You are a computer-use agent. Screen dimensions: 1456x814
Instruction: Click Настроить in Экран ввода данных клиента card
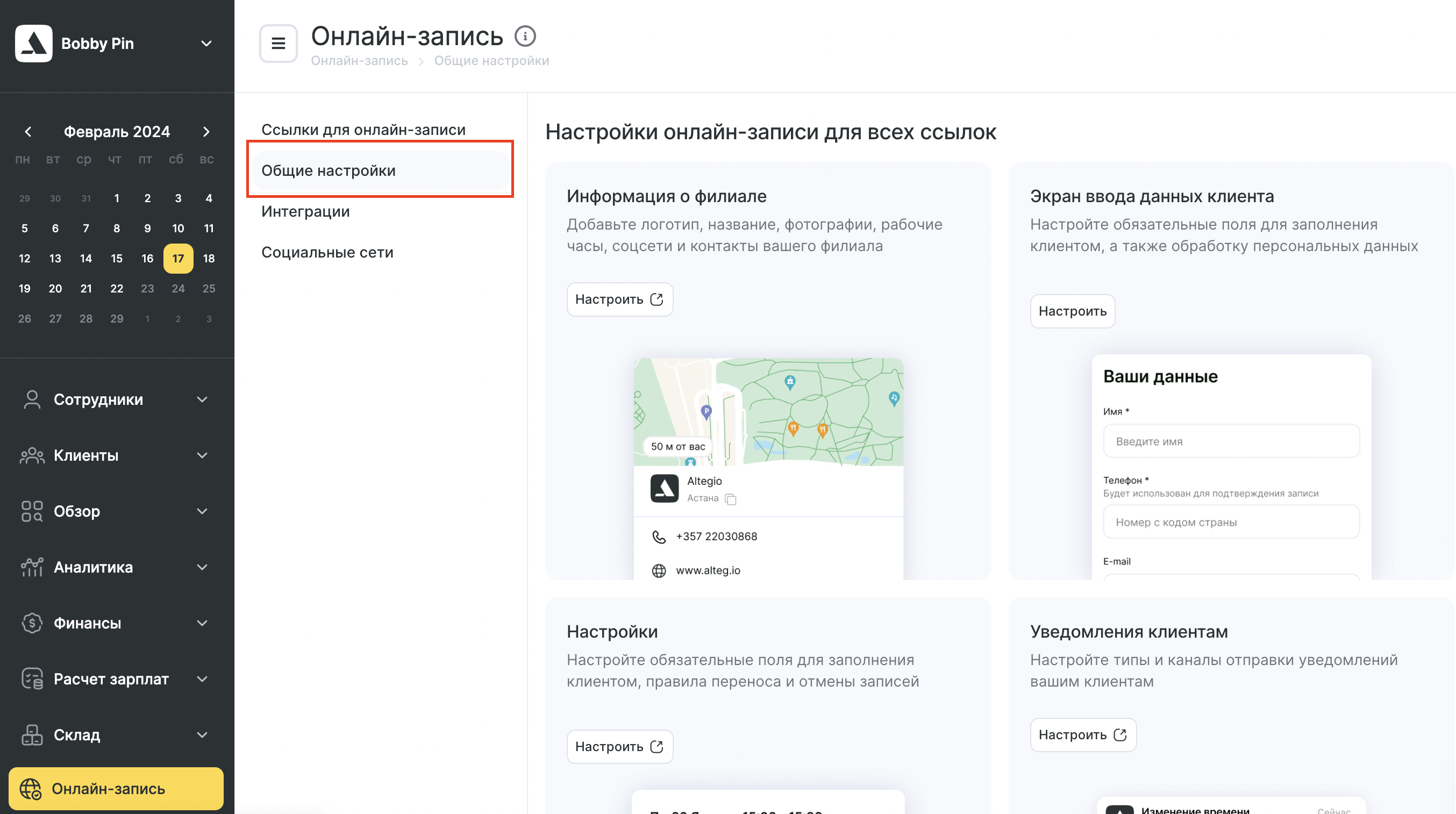click(x=1072, y=311)
